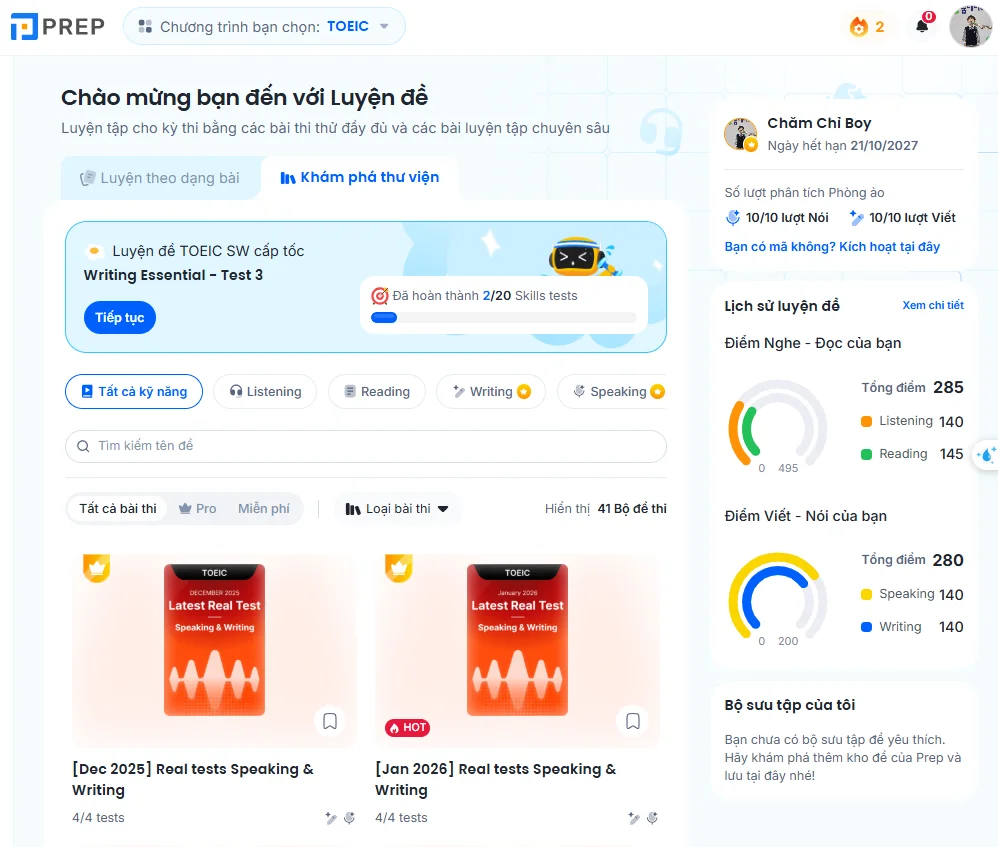Click the pen icon beside lượt Viết
Viewport: 998px width, 847px height.
click(x=857, y=218)
